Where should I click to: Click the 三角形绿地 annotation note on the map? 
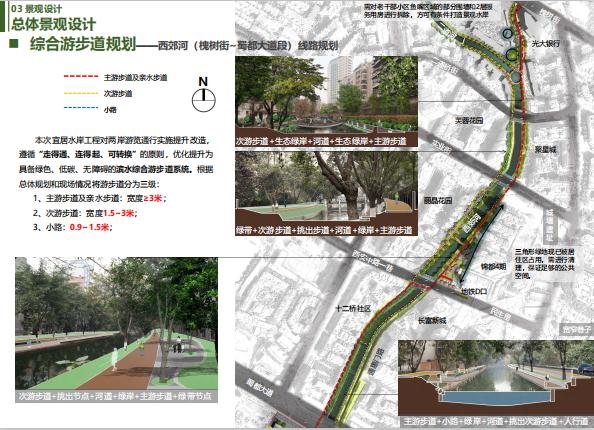[544, 264]
